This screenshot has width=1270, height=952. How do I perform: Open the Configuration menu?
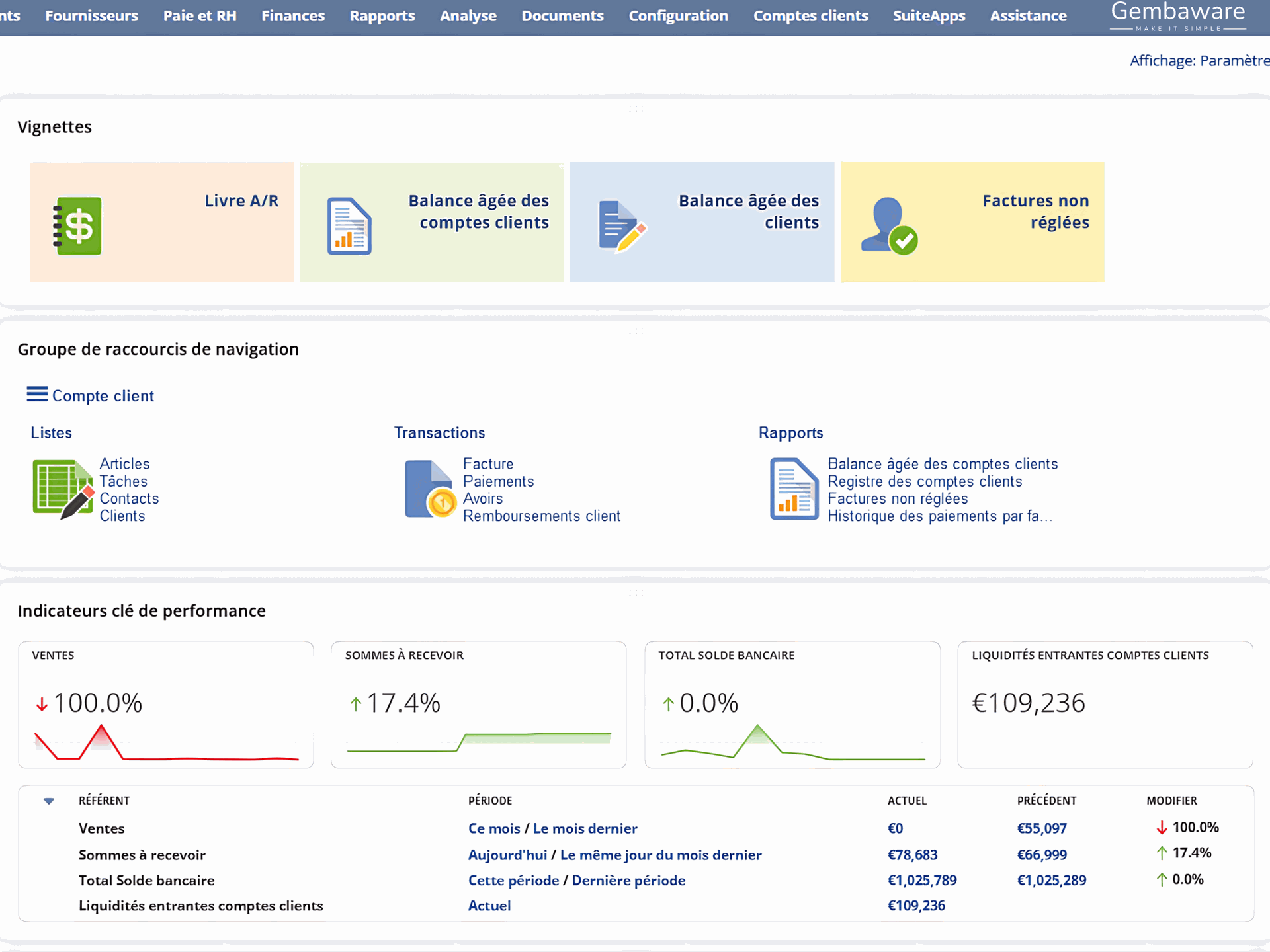679,16
